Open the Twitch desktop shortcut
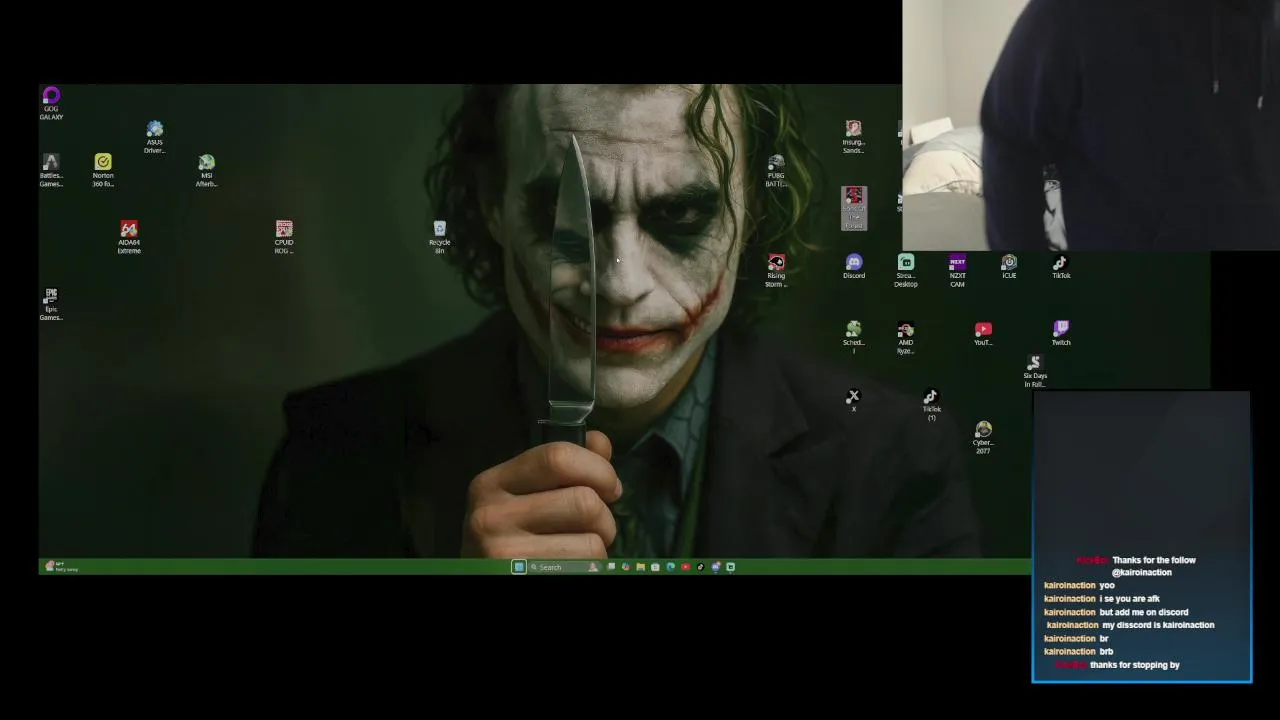 [1061, 333]
